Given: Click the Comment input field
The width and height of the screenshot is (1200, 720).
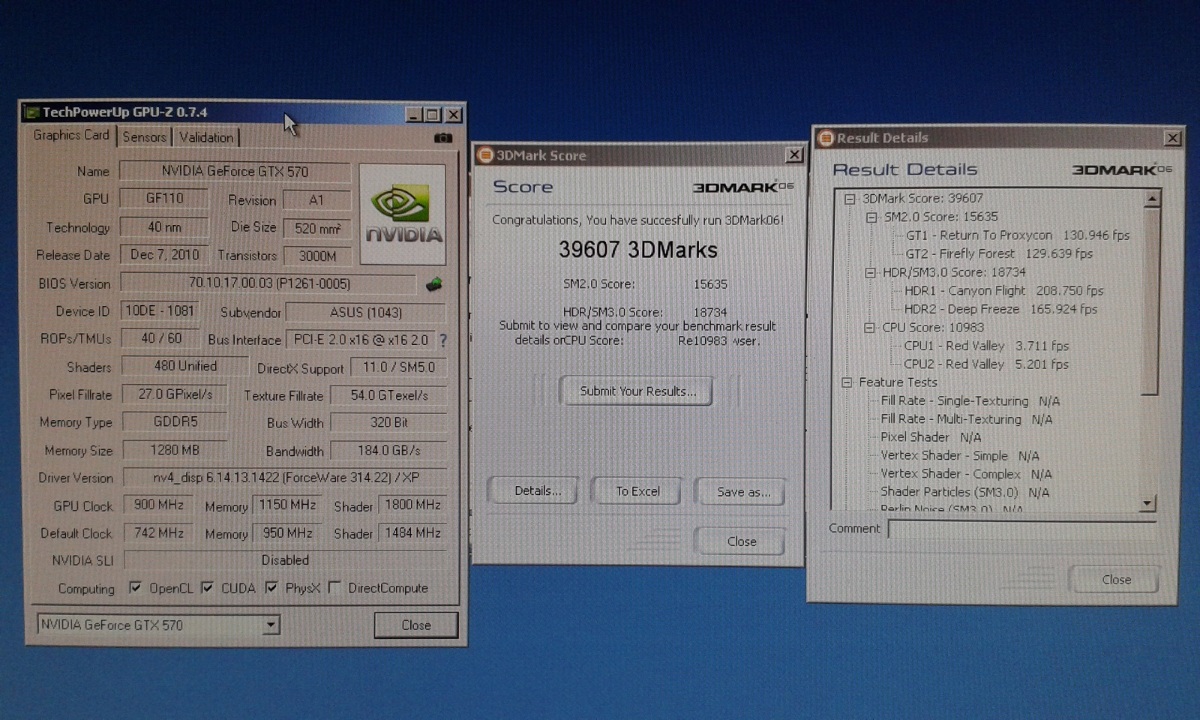Looking at the screenshot, I should [x=1022, y=529].
